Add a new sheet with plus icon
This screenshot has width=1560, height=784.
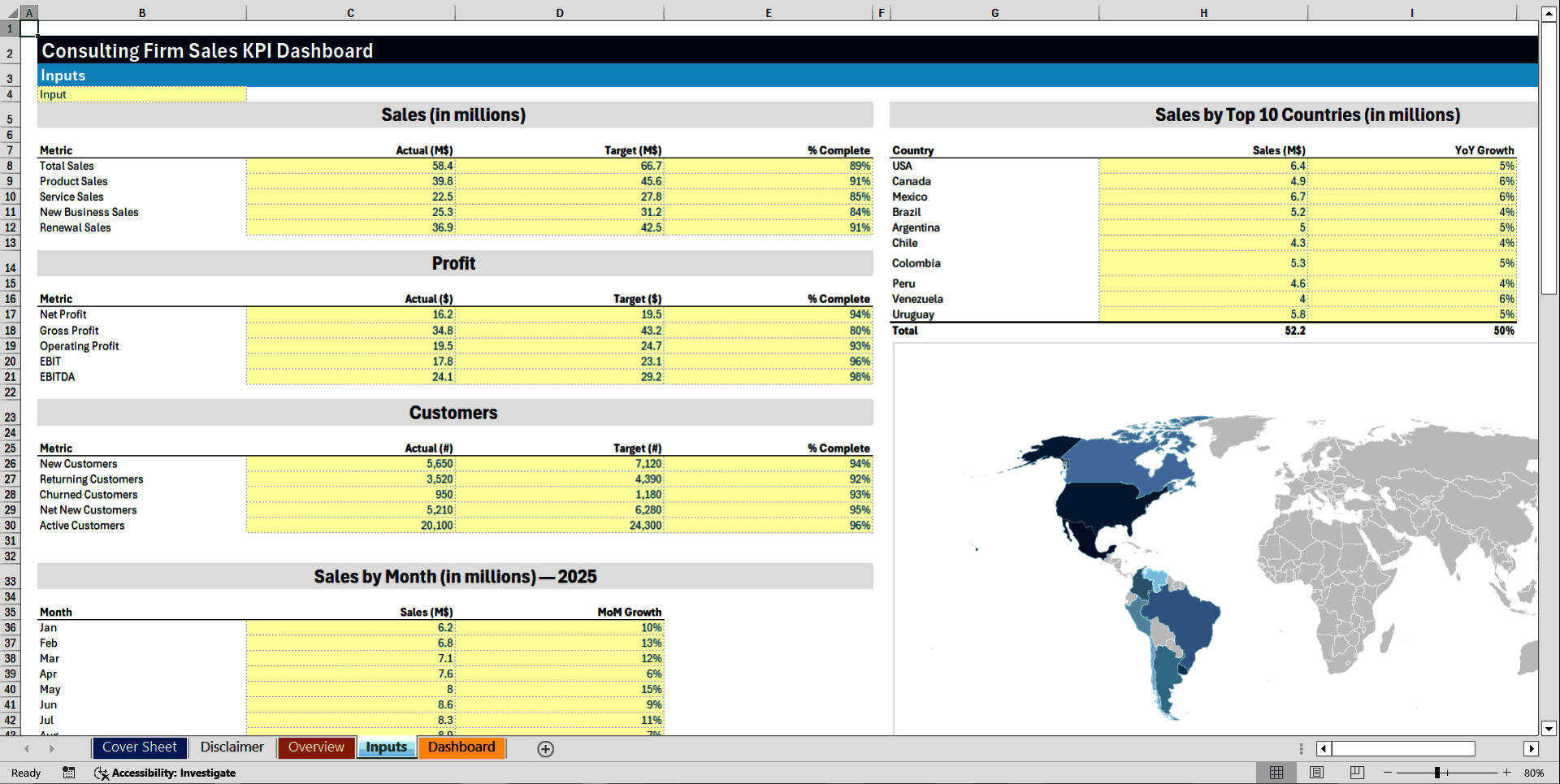point(546,749)
